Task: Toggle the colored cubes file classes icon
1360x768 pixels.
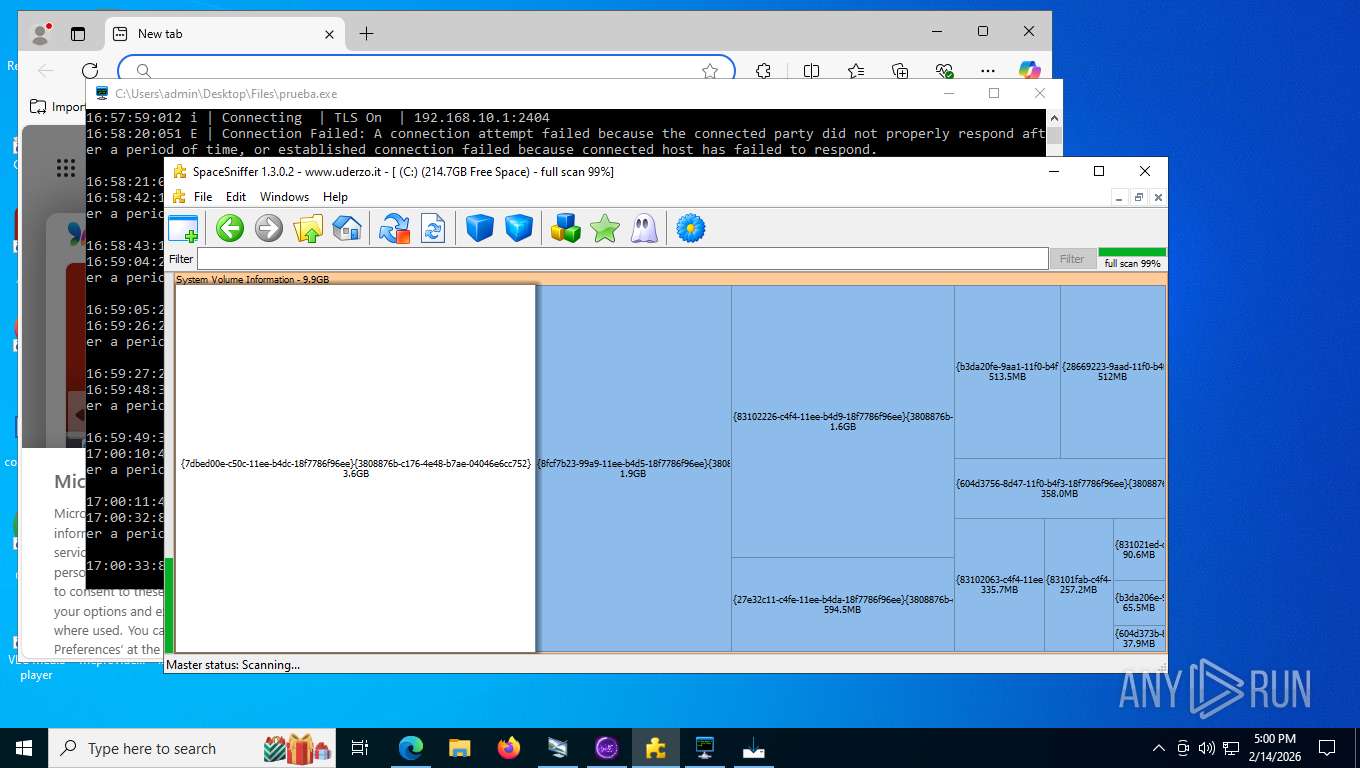Action: tap(566, 228)
